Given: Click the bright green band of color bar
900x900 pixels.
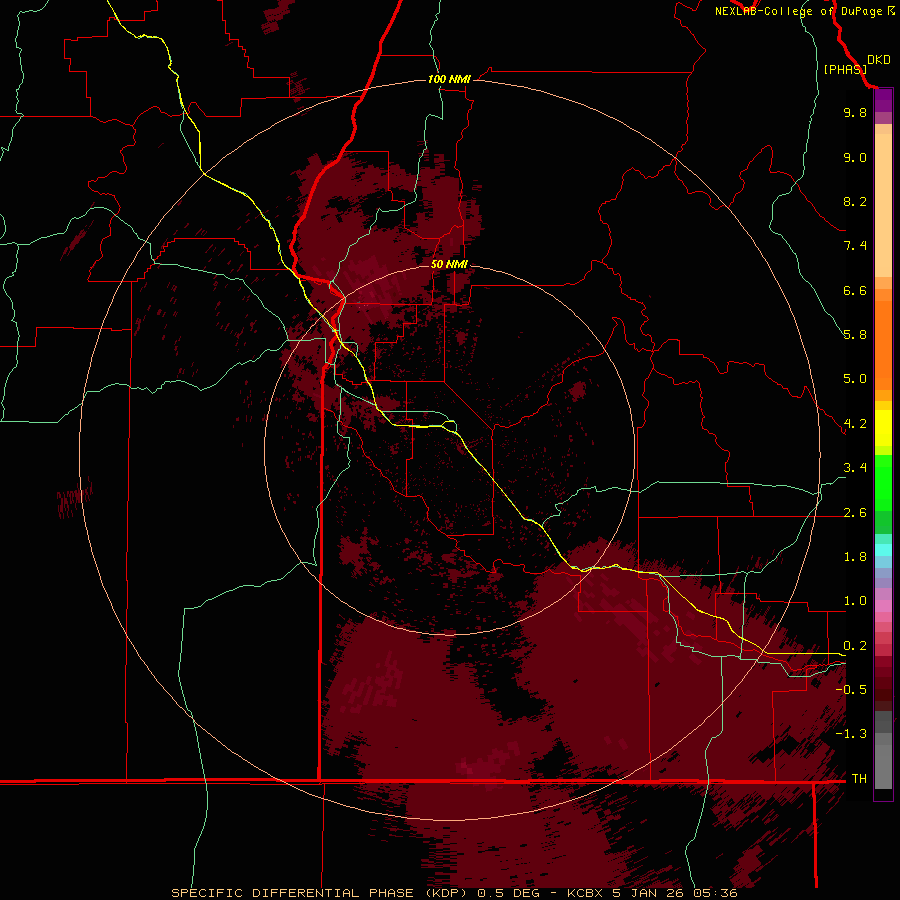Looking at the screenshot, I should click(883, 481).
